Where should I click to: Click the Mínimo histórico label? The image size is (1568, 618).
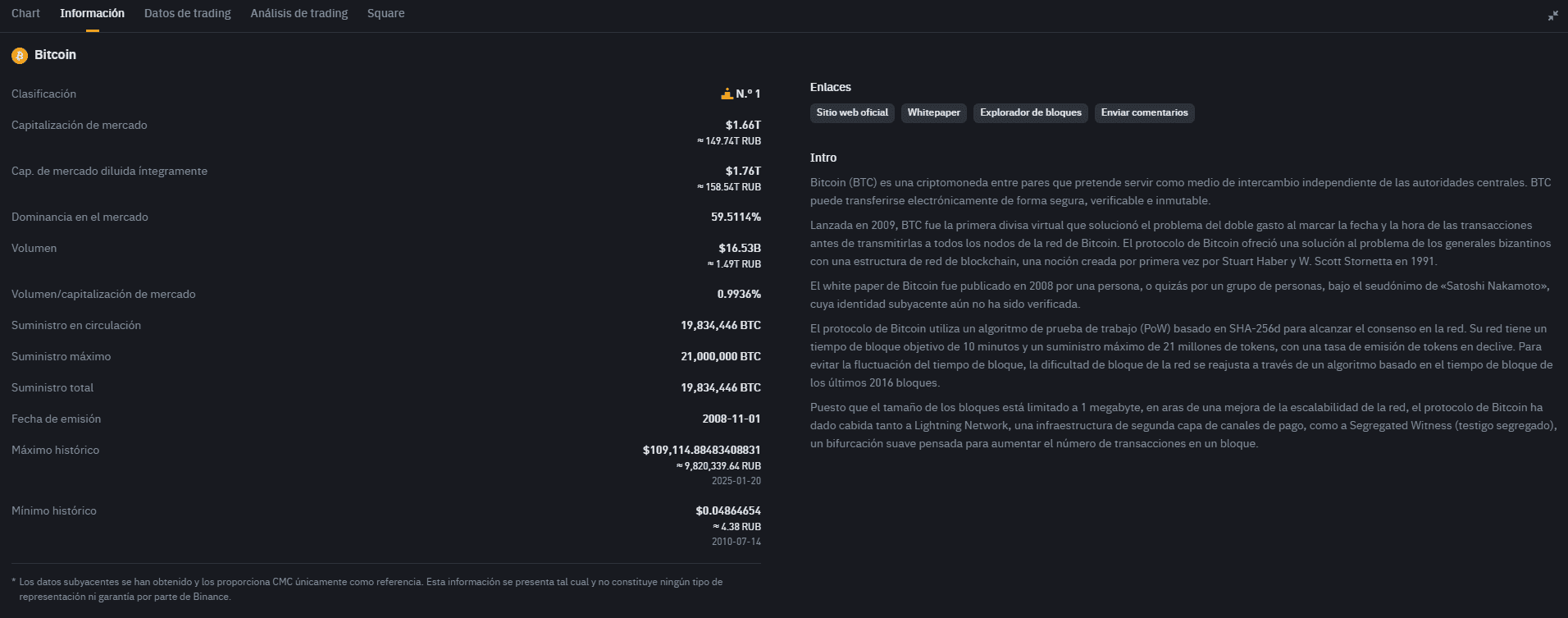click(54, 510)
